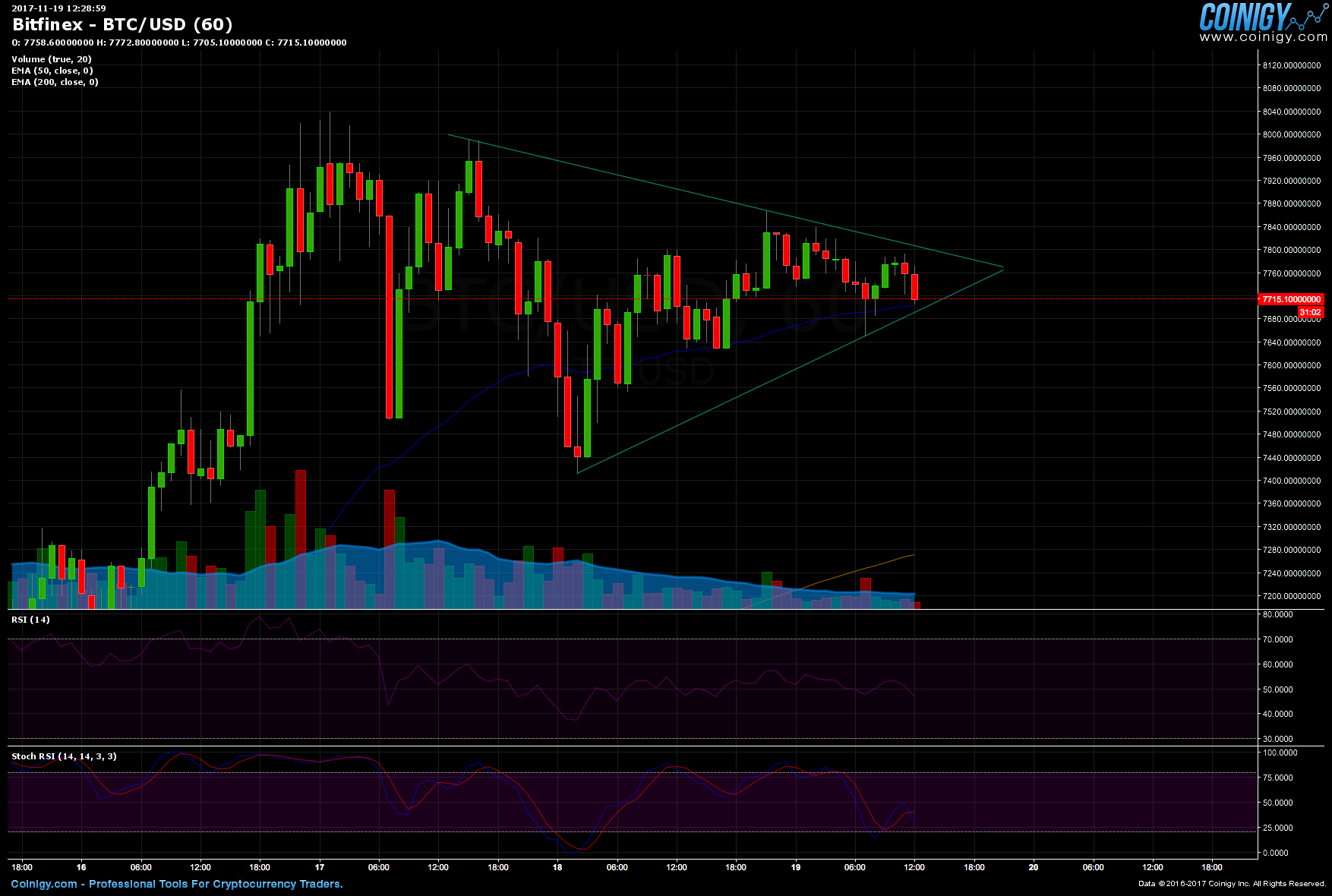
Task: Click the 70.0000 RSI overbought level label
Action: point(1278,639)
